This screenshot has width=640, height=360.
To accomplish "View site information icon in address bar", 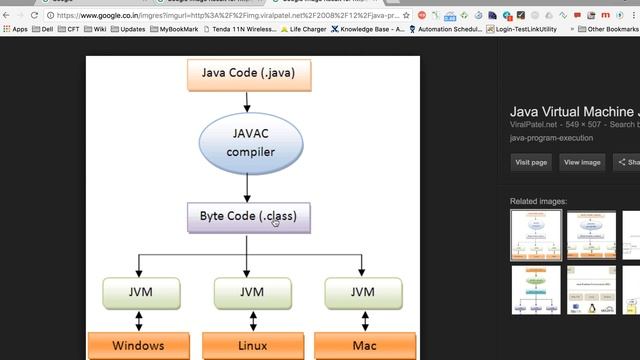I will tap(50, 16).
